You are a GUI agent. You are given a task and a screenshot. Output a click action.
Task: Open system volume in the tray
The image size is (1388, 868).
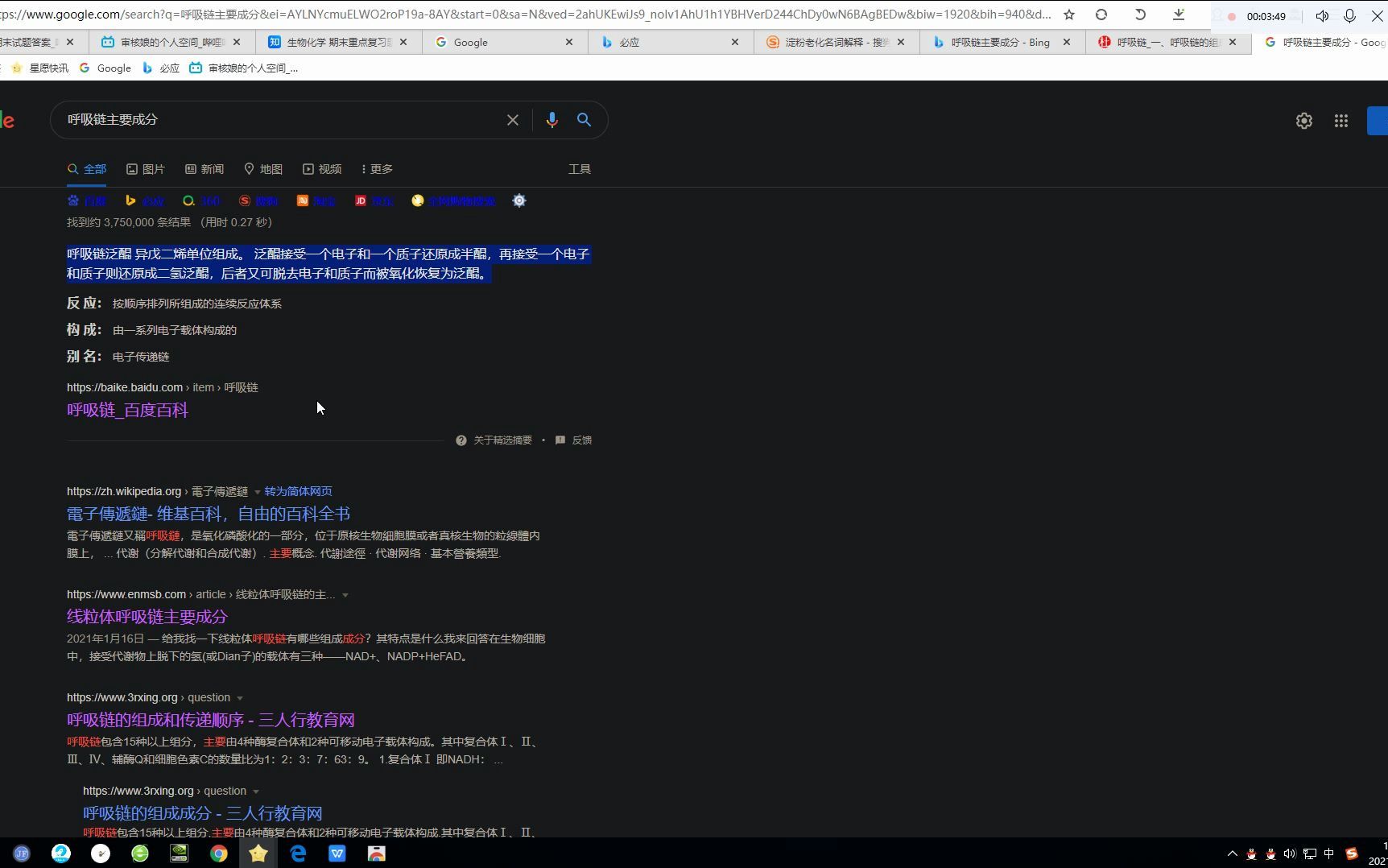coord(1290,854)
